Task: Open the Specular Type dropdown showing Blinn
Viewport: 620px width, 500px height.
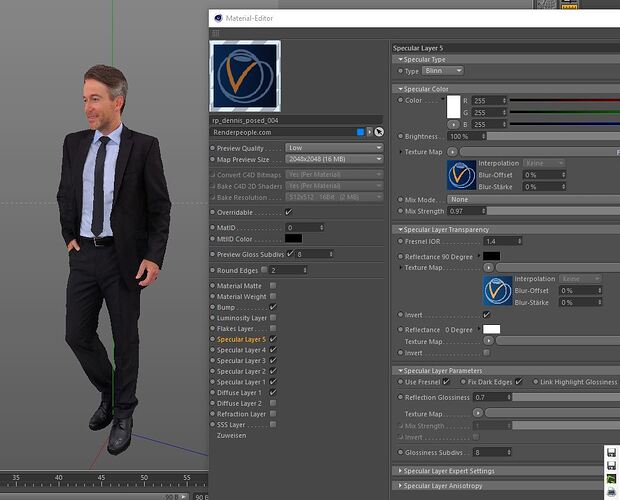Action: click(x=443, y=71)
